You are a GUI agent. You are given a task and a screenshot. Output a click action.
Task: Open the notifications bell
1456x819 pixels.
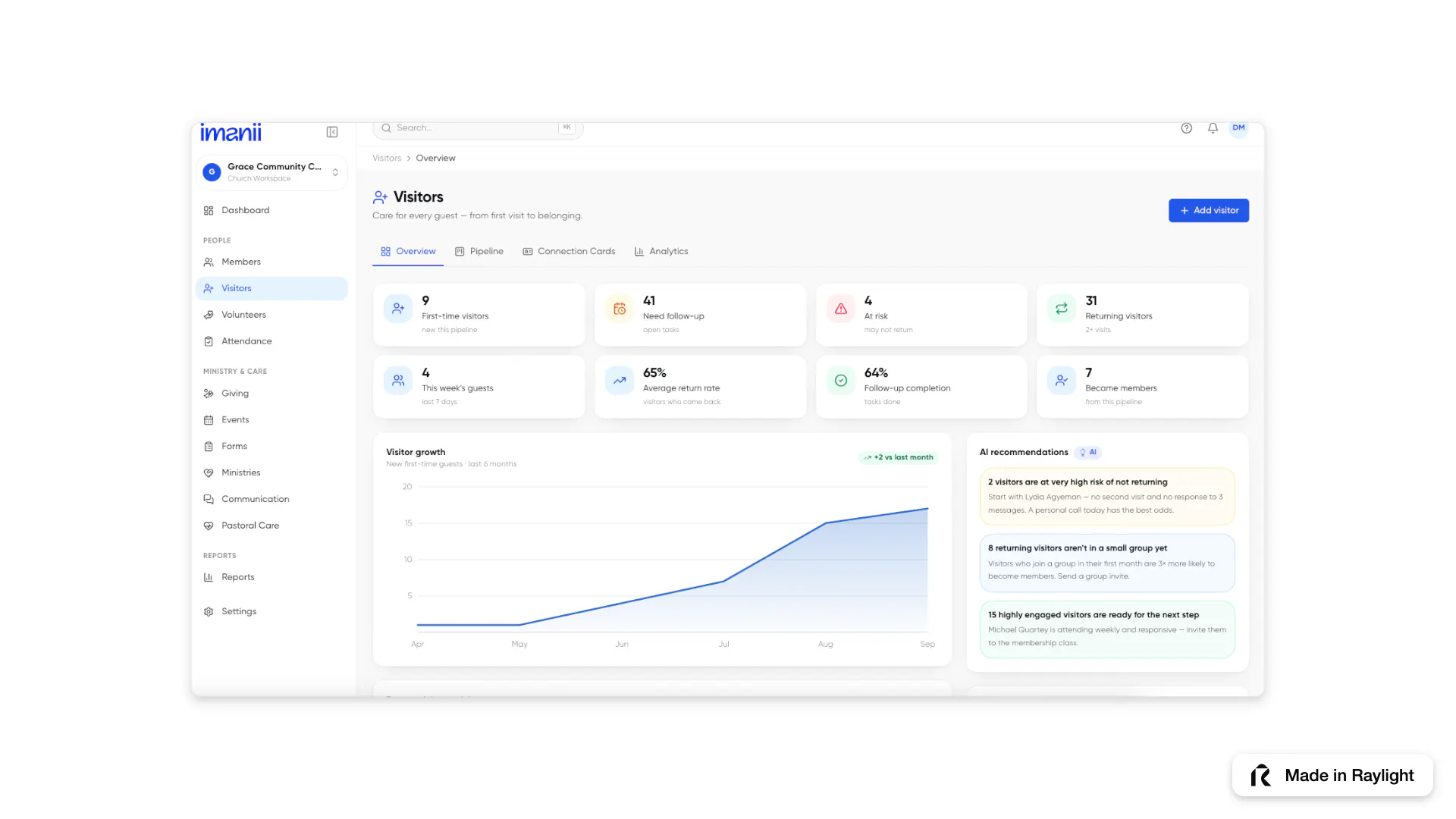[x=1213, y=128]
